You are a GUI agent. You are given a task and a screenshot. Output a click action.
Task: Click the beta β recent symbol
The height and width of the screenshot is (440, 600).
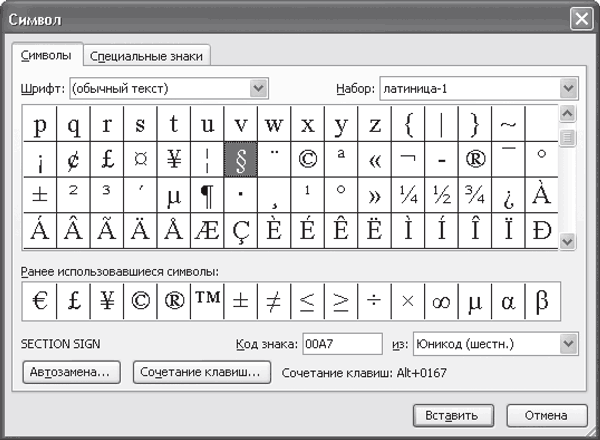click(x=542, y=300)
